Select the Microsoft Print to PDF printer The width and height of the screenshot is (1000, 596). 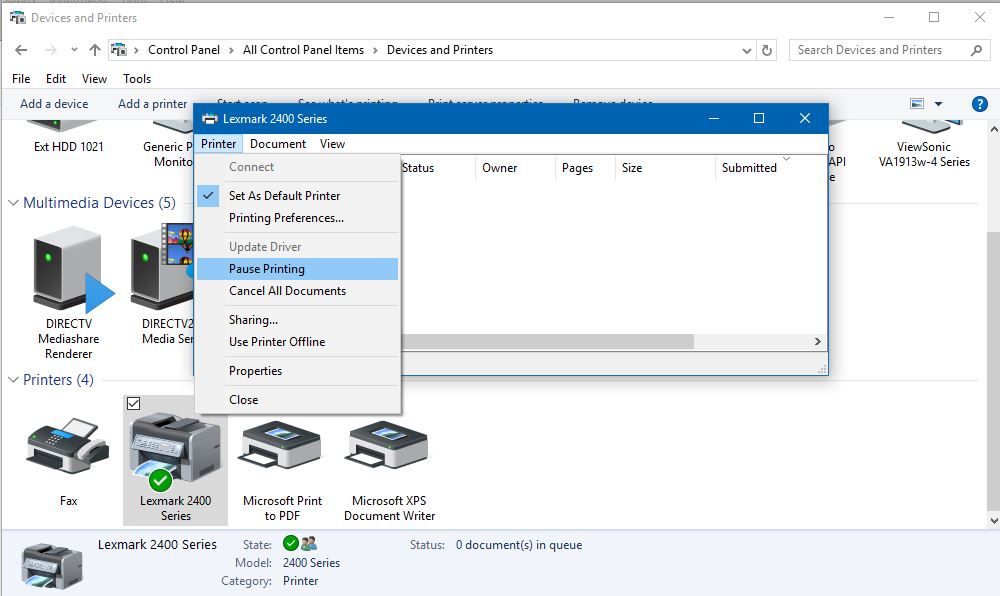[x=281, y=445]
